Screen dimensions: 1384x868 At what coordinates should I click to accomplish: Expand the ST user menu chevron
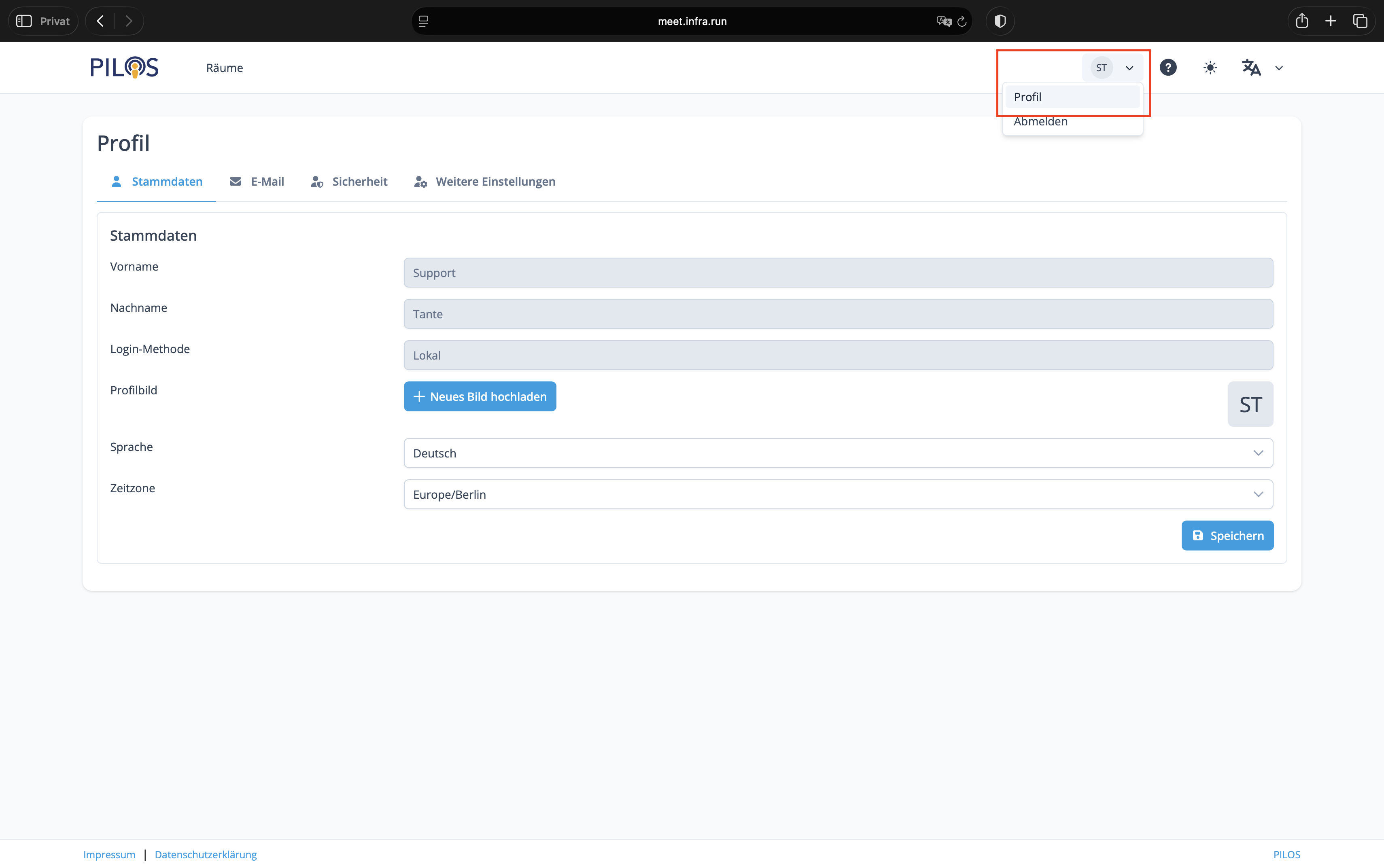[1129, 68]
